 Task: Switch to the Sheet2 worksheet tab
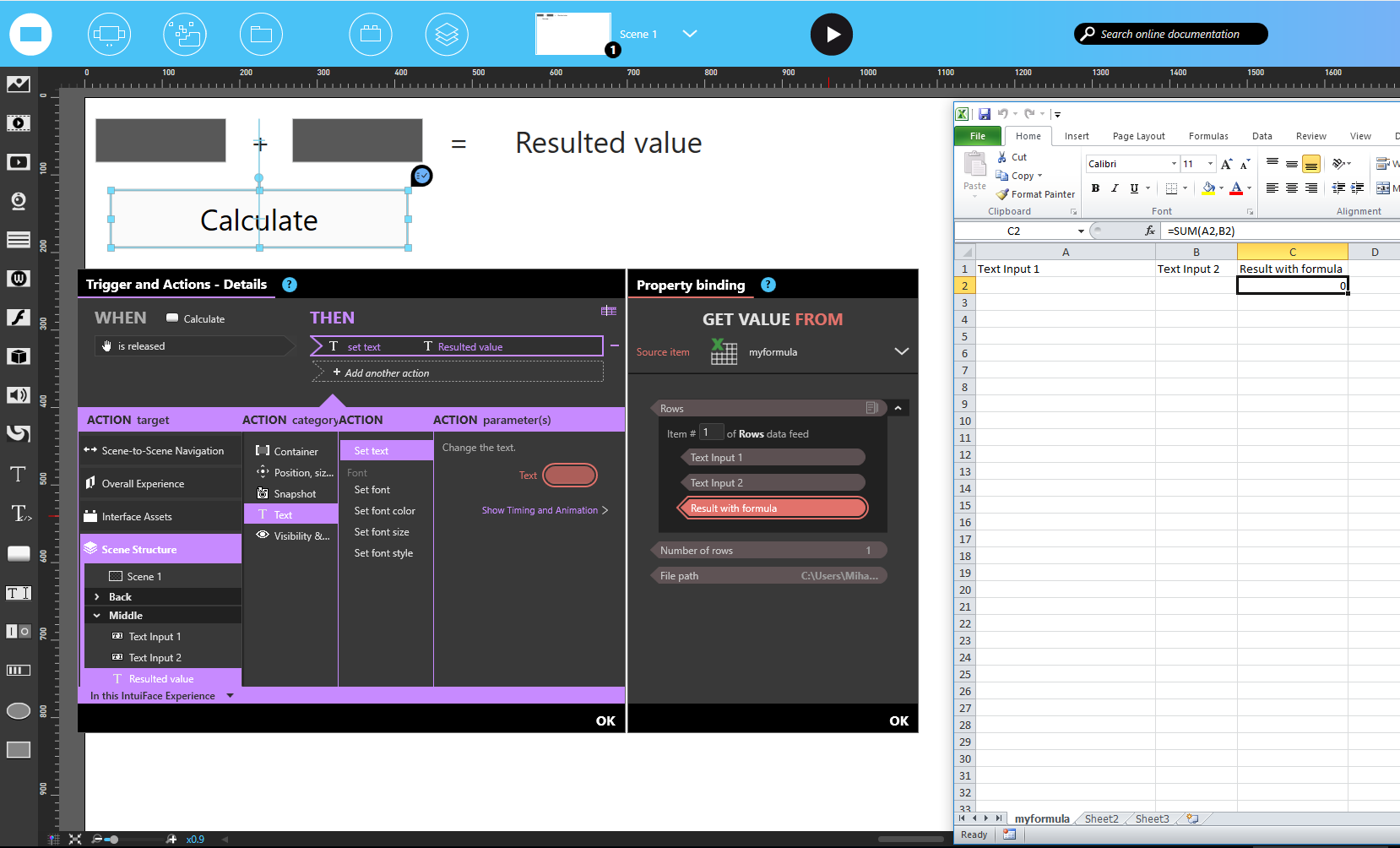1101,818
